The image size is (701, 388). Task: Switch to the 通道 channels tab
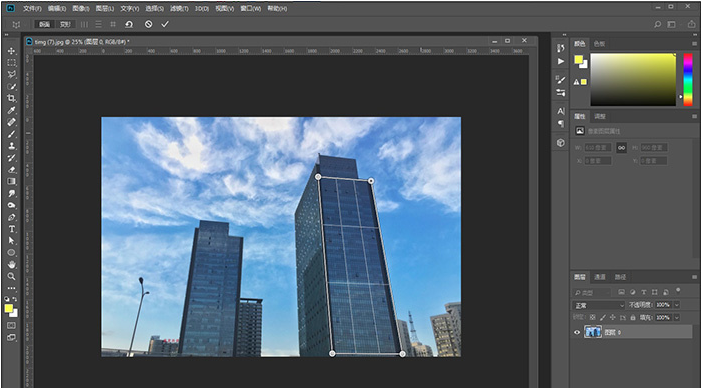pos(600,277)
